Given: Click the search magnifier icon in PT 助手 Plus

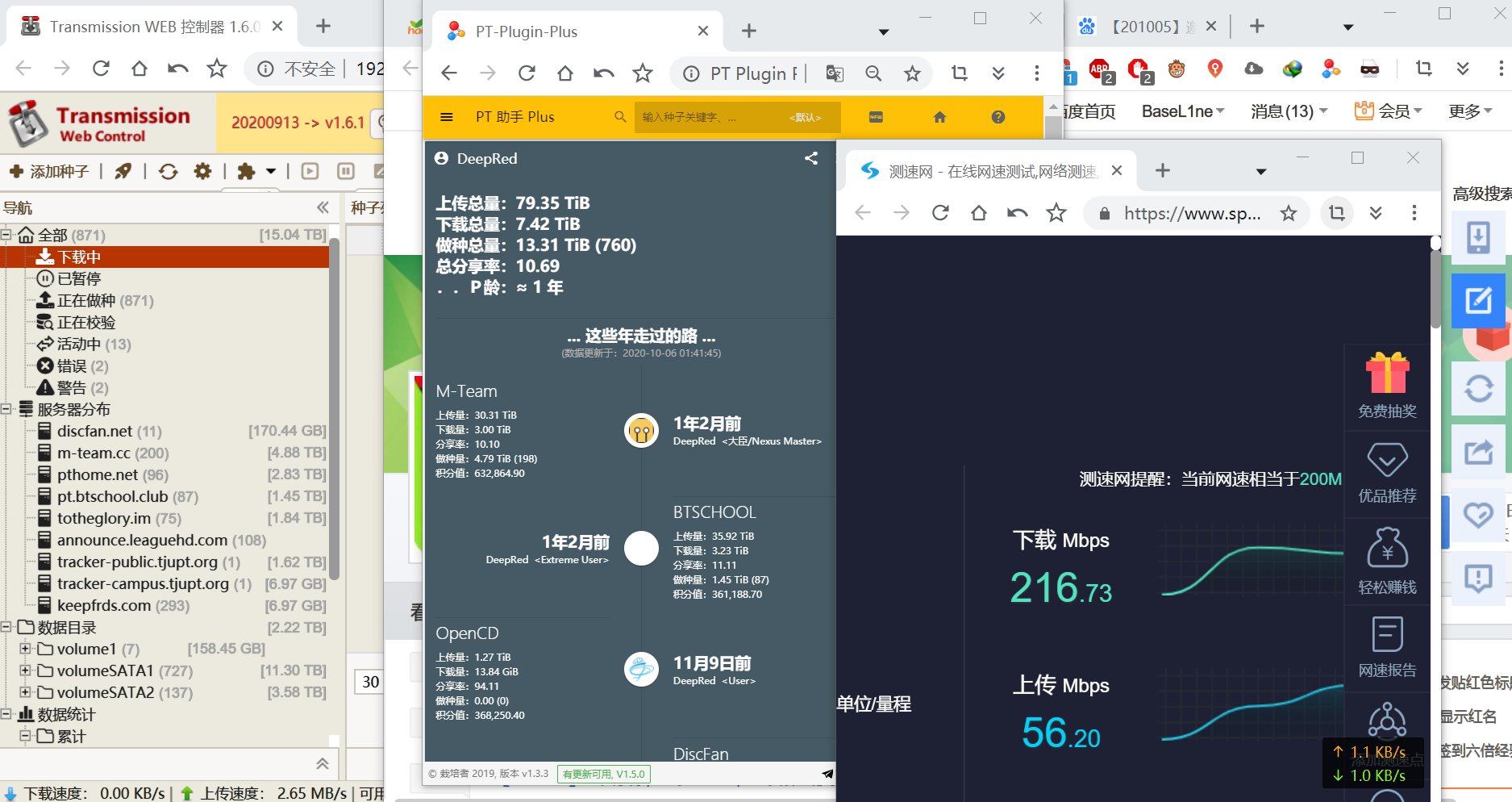Looking at the screenshot, I should click(x=620, y=117).
